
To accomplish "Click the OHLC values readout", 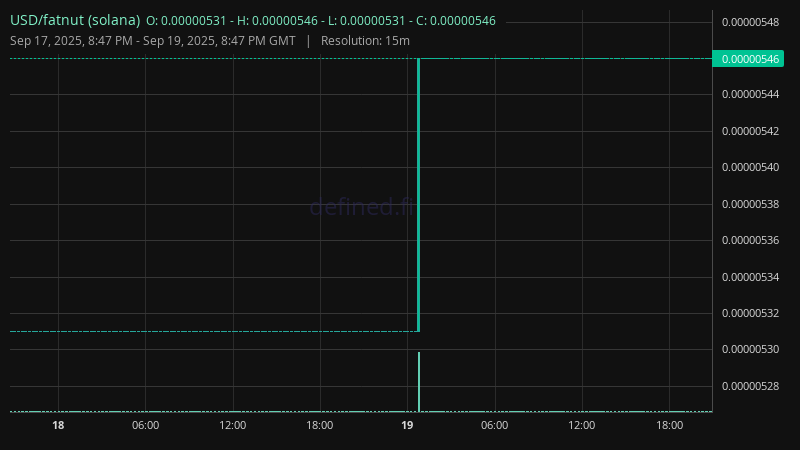I will pos(320,21).
